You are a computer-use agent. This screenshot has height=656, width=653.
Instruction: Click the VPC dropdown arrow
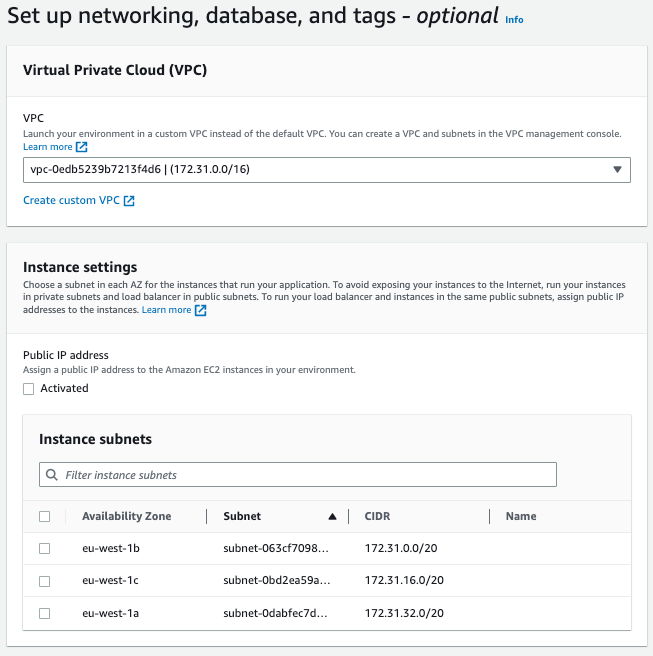[617, 170]
